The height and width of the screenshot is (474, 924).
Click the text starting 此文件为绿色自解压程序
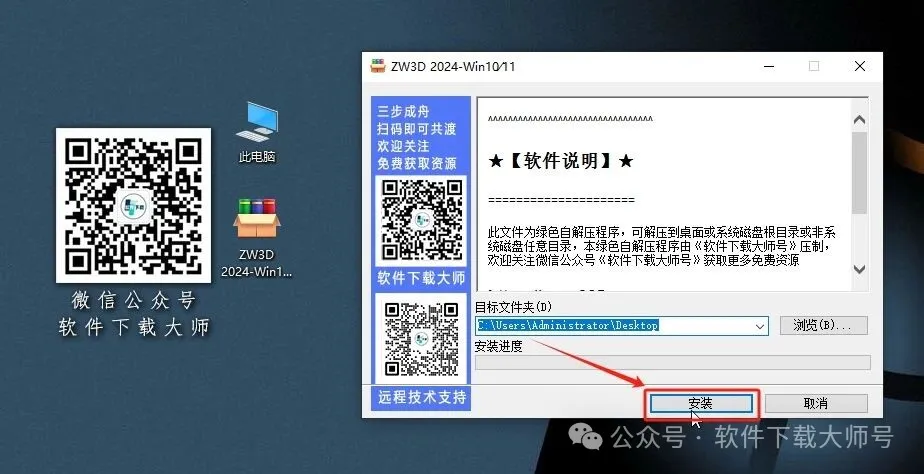[662, 246]
